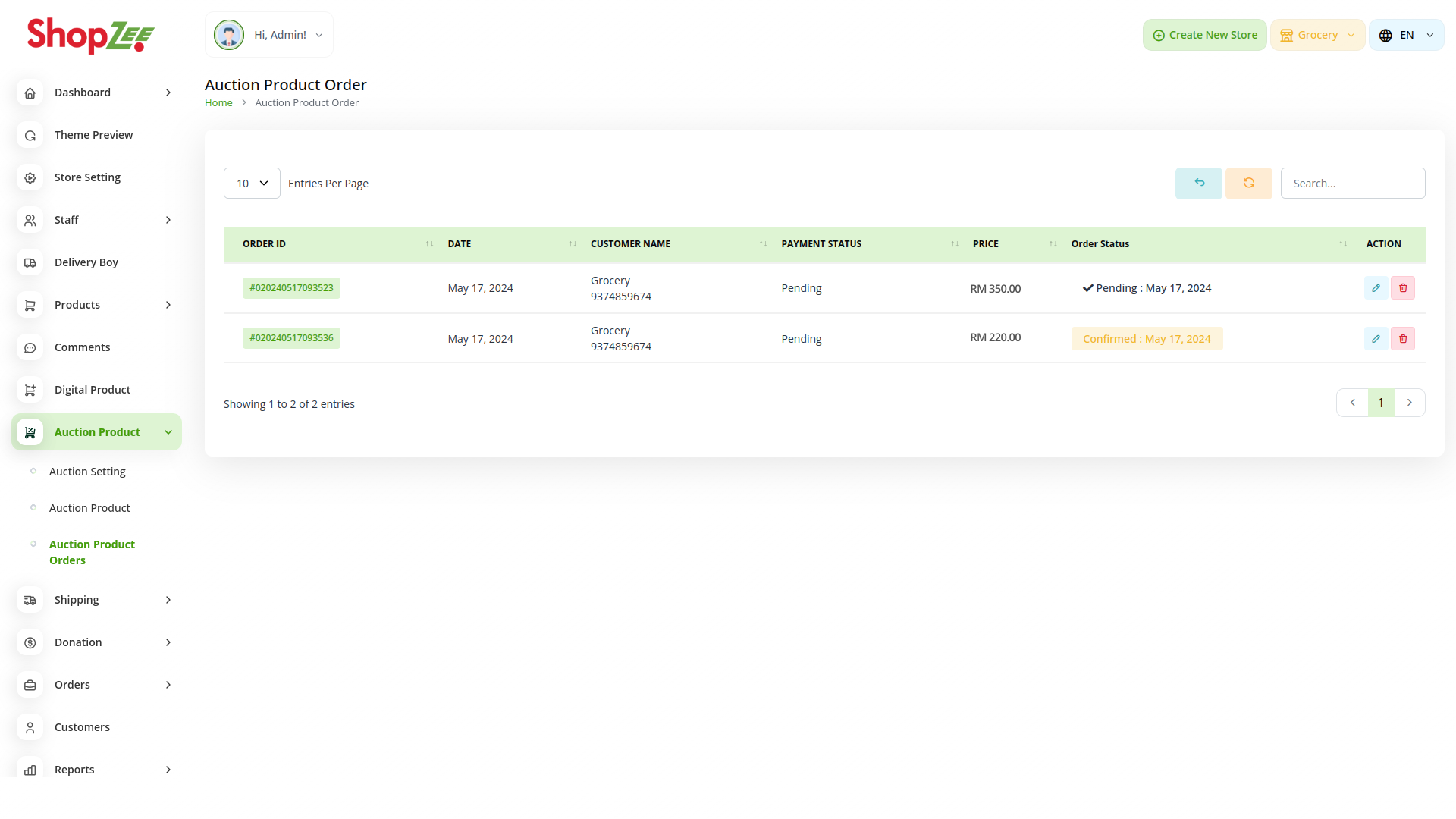
Task: Click edit icon for order #020240517093523
Action: pyautogui.click(x=1376, y=288)
